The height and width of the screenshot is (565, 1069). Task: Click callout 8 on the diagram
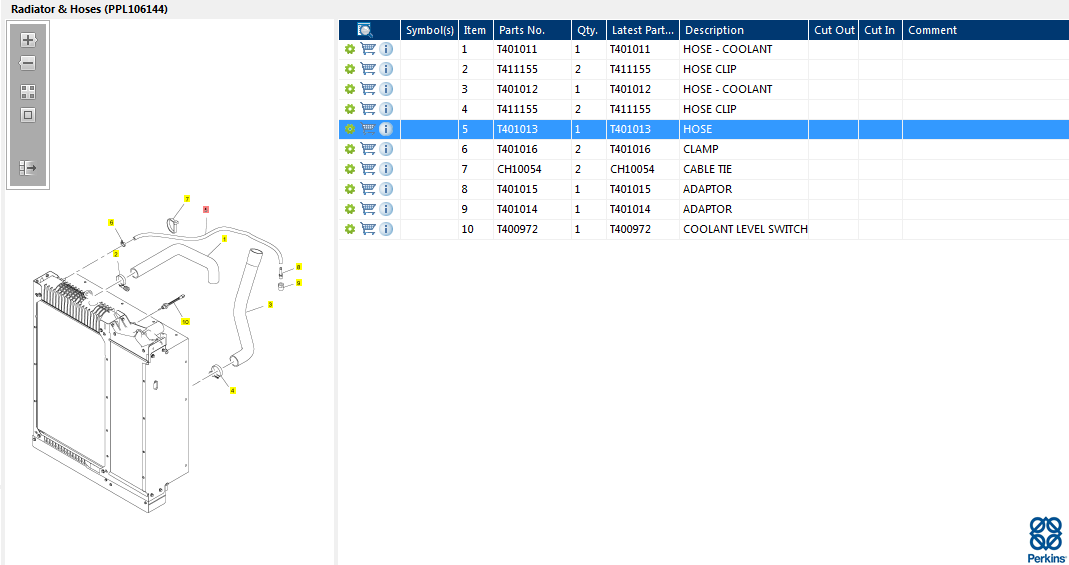pyautogui.click(x=298, y=267)
